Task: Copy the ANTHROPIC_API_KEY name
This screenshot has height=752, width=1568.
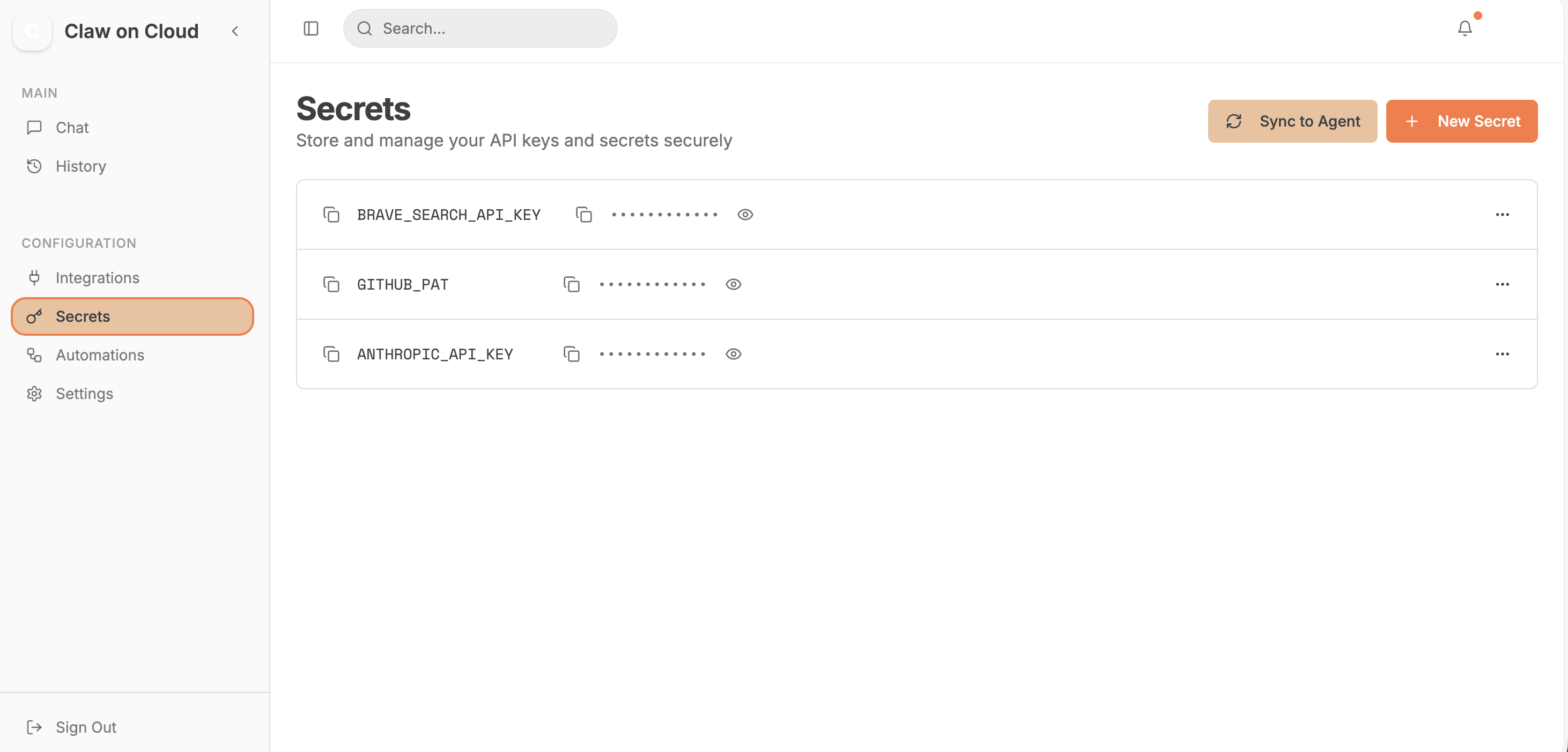Action: (331, 354)
